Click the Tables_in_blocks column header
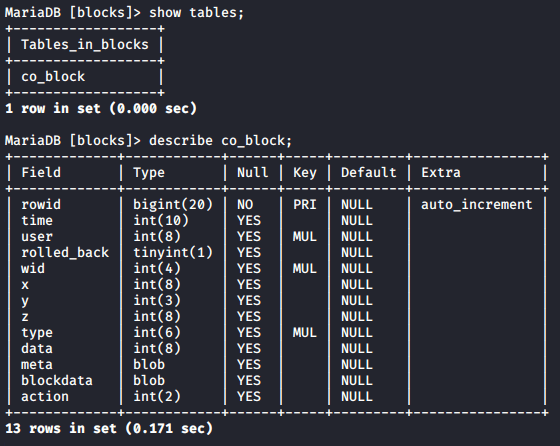Image resolution: width=560 pixels, height=446 pixels. click(85, 45)
